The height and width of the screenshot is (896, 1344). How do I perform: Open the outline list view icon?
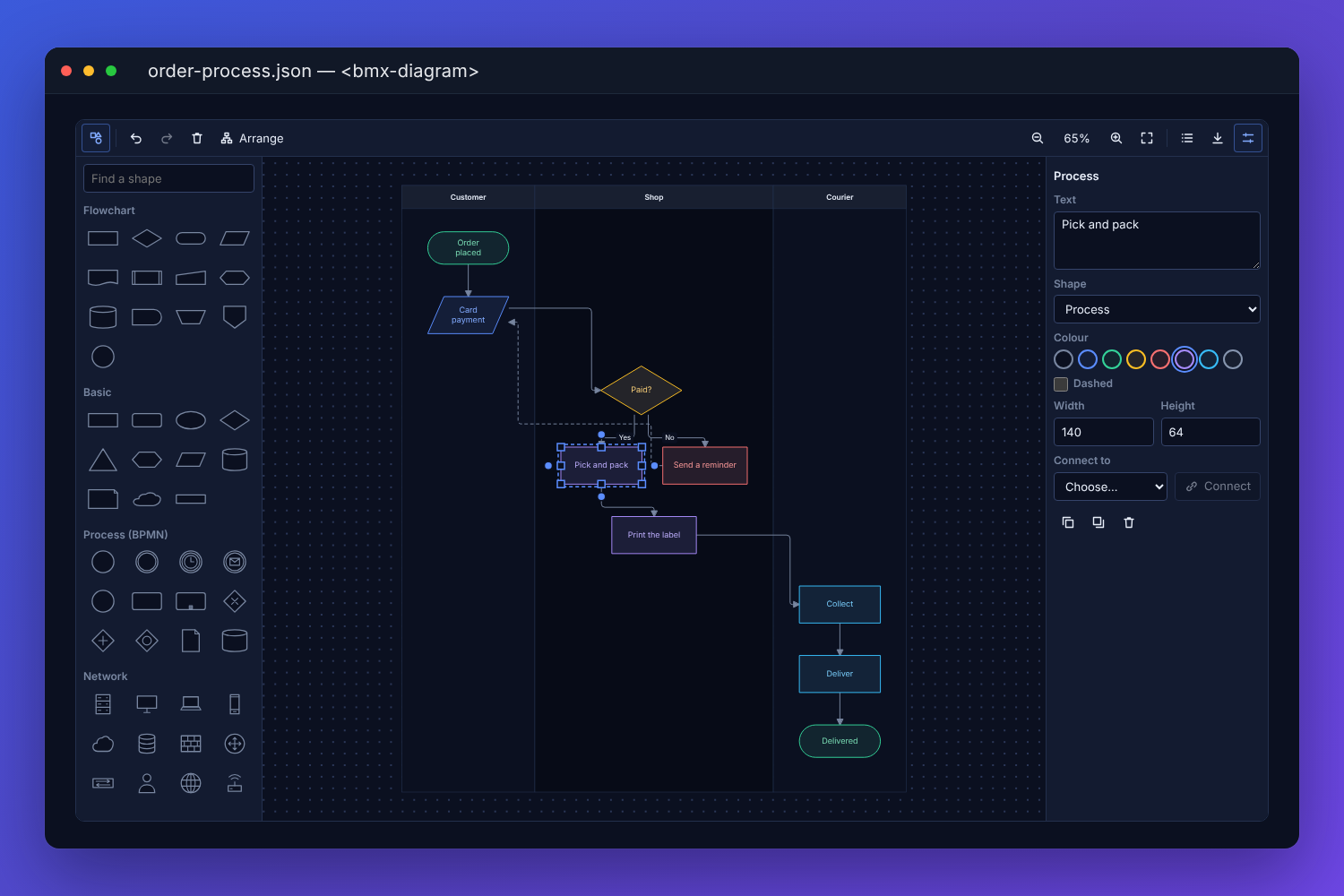(1187, 138)
